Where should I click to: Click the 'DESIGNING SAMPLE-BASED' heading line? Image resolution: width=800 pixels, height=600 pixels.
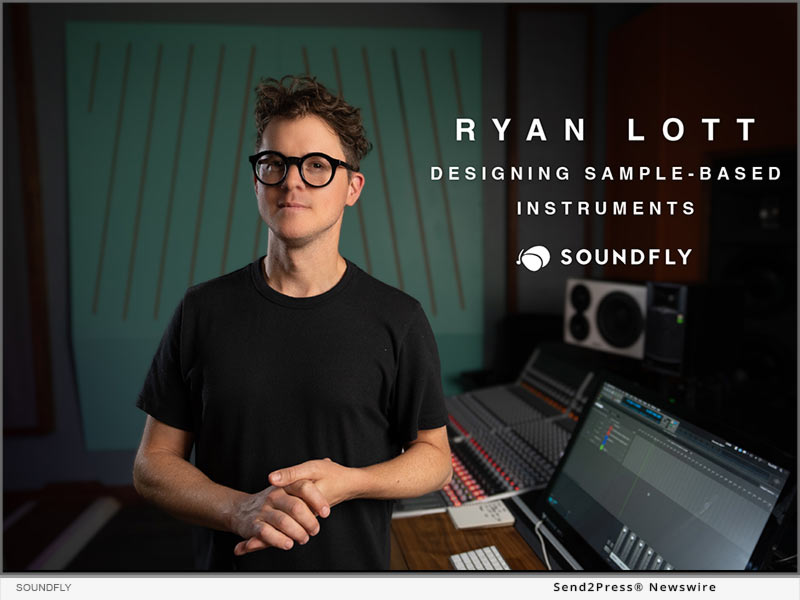point(606,173)
